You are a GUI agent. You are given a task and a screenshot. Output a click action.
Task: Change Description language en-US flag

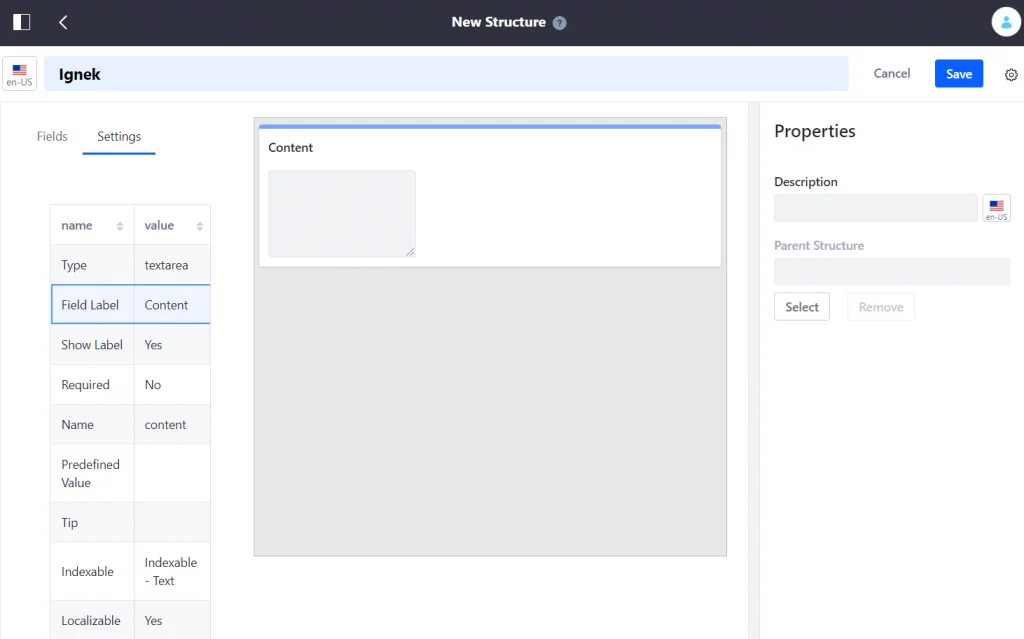pyautogui.click(x=996, y=208)
